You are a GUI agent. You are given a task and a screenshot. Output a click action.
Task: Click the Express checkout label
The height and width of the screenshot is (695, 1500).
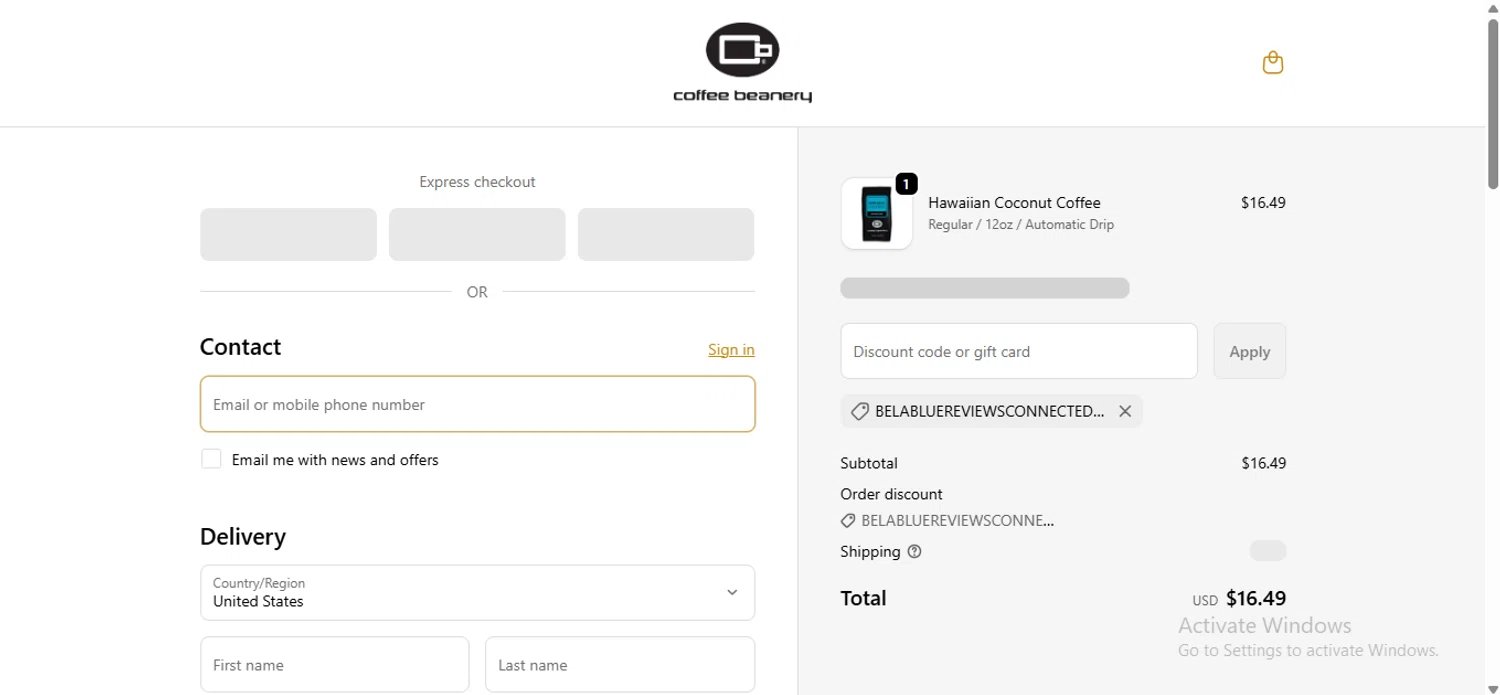click(477, 182)
